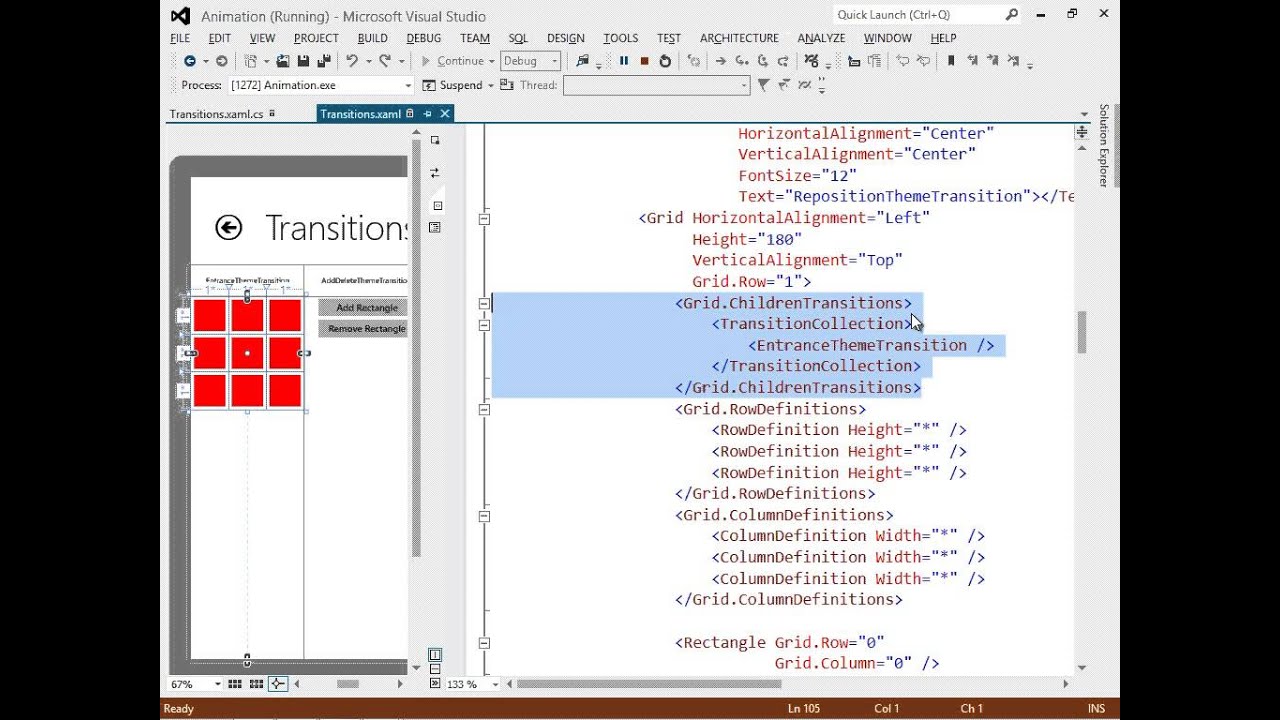The width and height of the screenshot is (1280, 720).
Task: Click the Save toolbar icon
Action: pyautogui.click(x=303, y=61)
